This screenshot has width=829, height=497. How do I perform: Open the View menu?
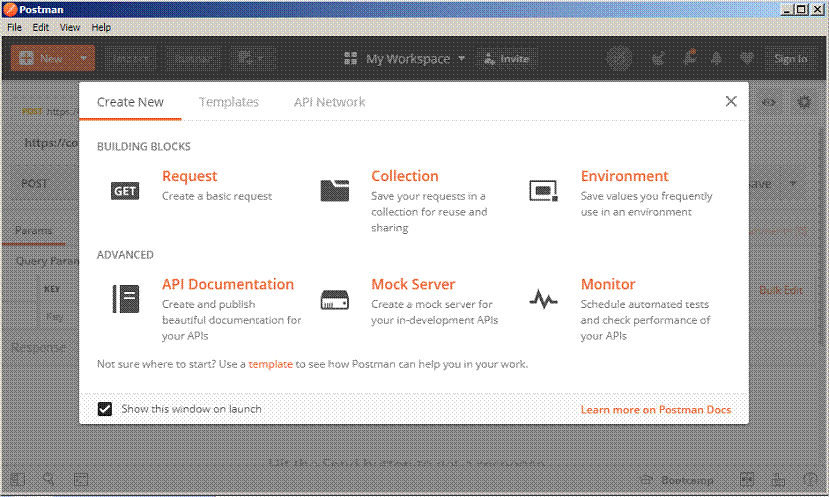pyautogui.click(x=70, y=27)
